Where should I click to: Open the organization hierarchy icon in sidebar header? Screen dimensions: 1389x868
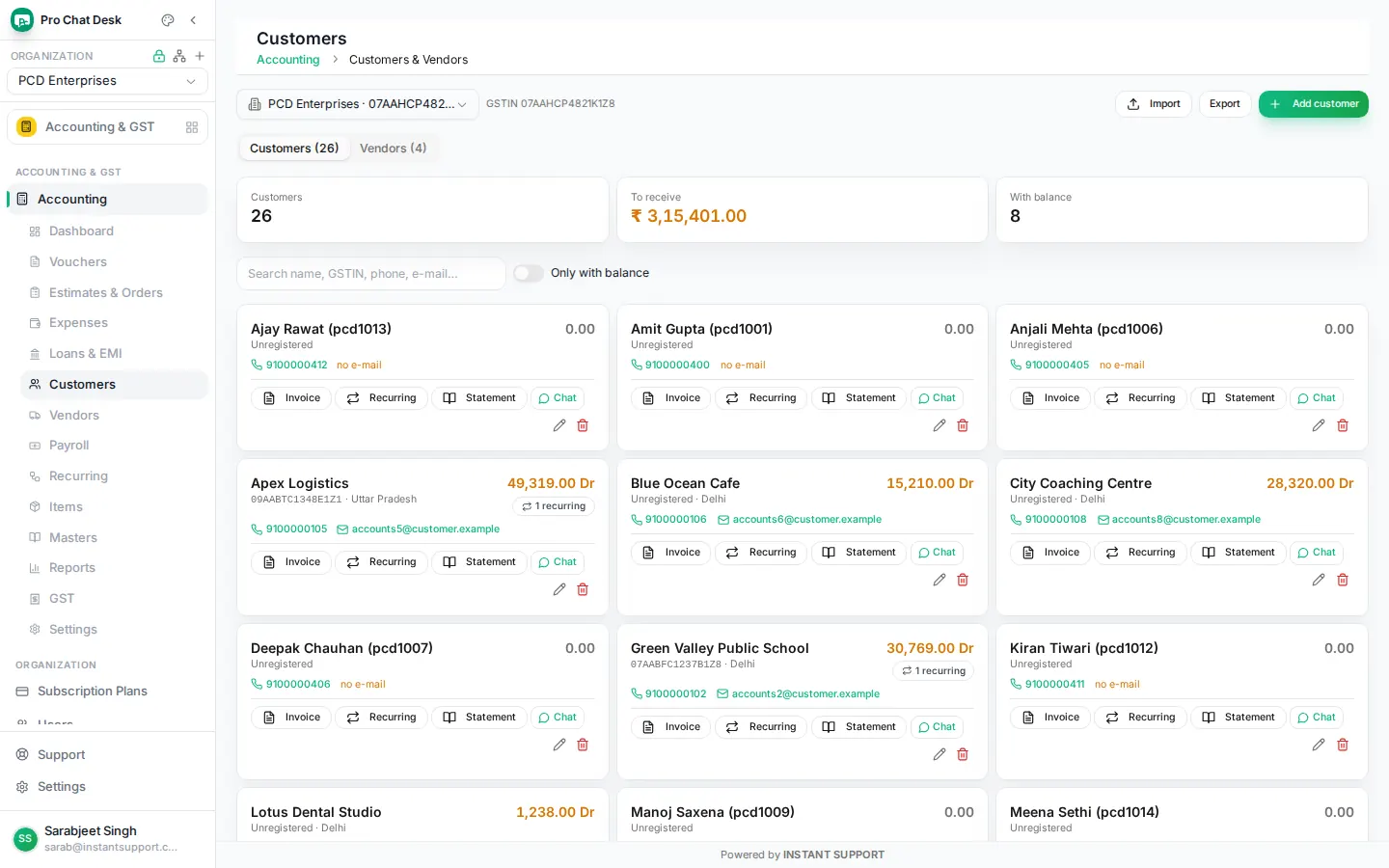pos(179,56)
